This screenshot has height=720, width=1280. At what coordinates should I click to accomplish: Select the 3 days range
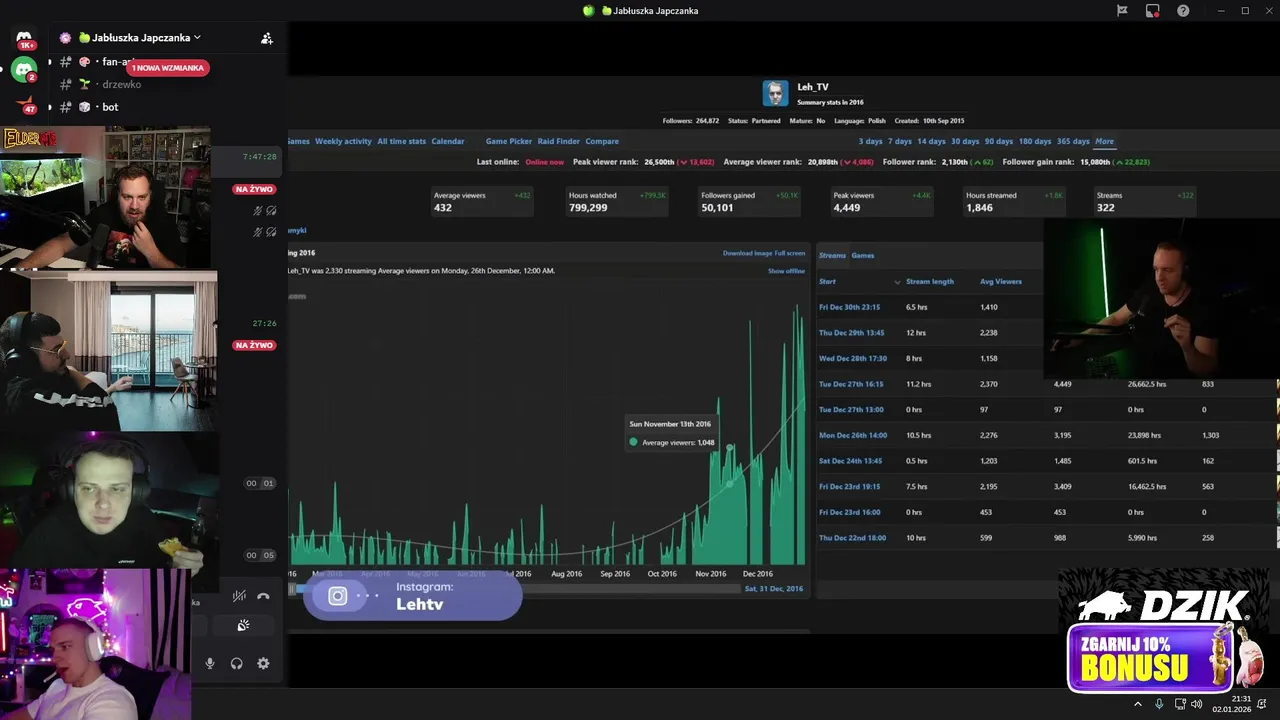(870, 141)
